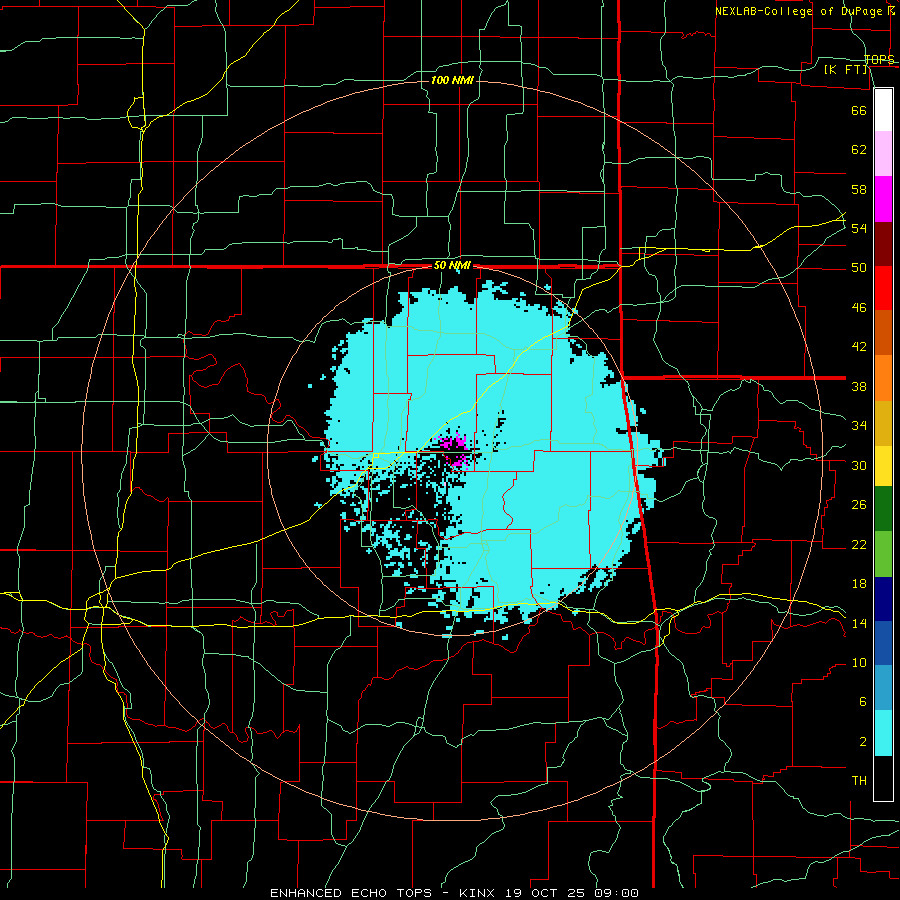
Task: Click the light pink legend swatch
Action: coord(883,154)
